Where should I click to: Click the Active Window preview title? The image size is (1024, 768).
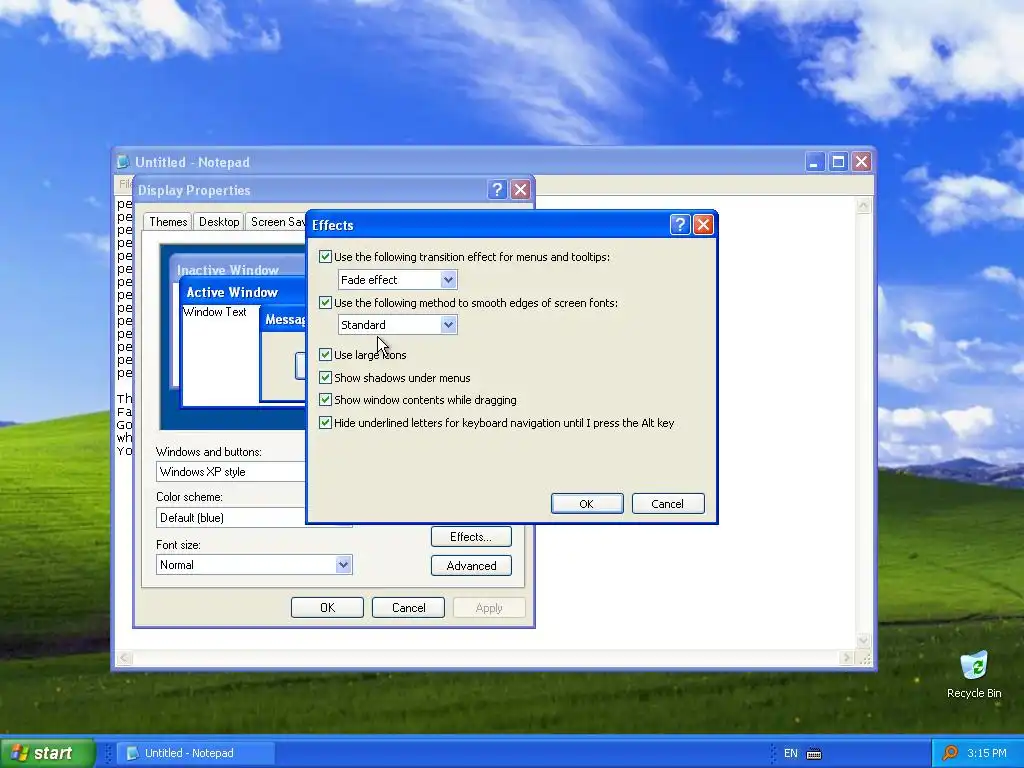coord(232,292)
